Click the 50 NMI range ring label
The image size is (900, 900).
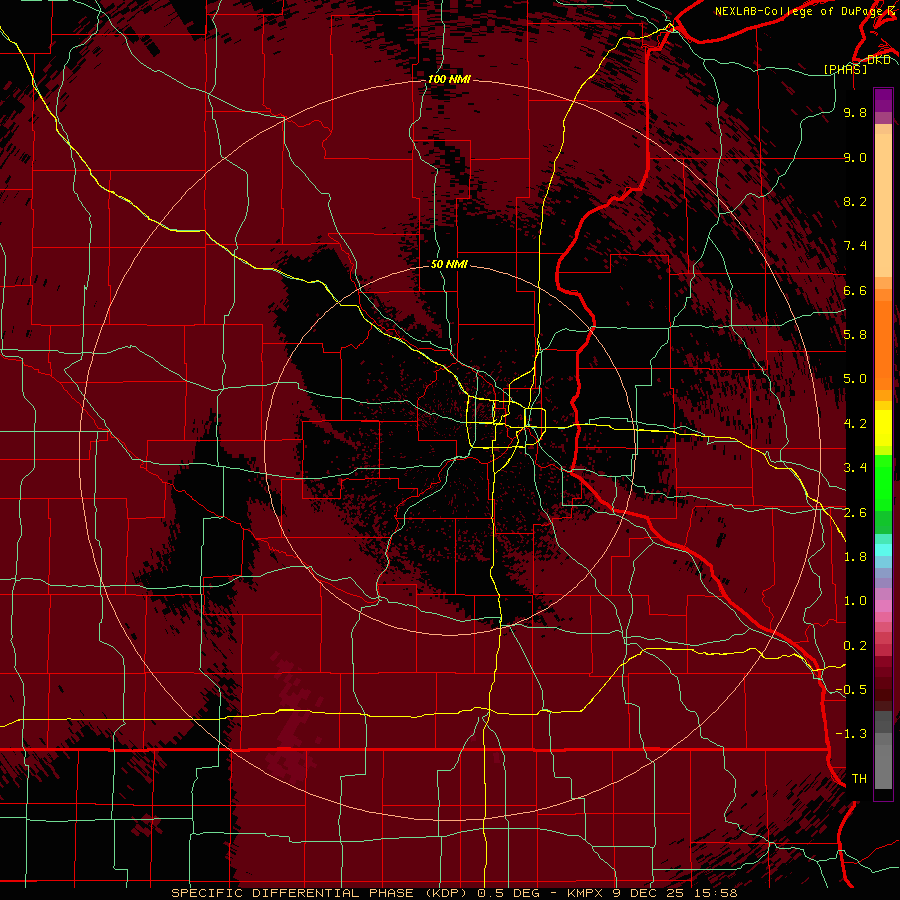click(449, 264)
